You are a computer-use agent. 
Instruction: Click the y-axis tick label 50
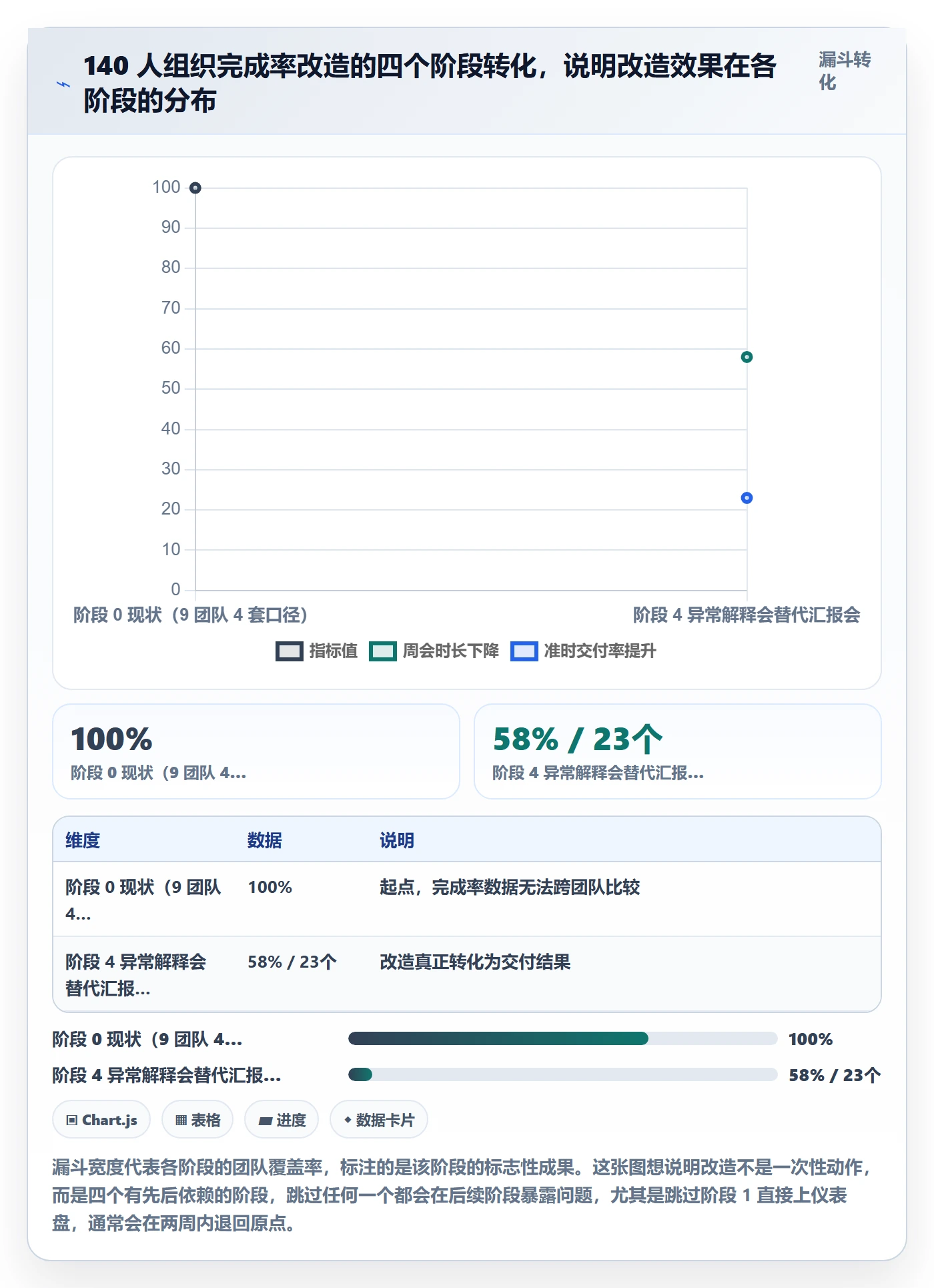[171, 388]
